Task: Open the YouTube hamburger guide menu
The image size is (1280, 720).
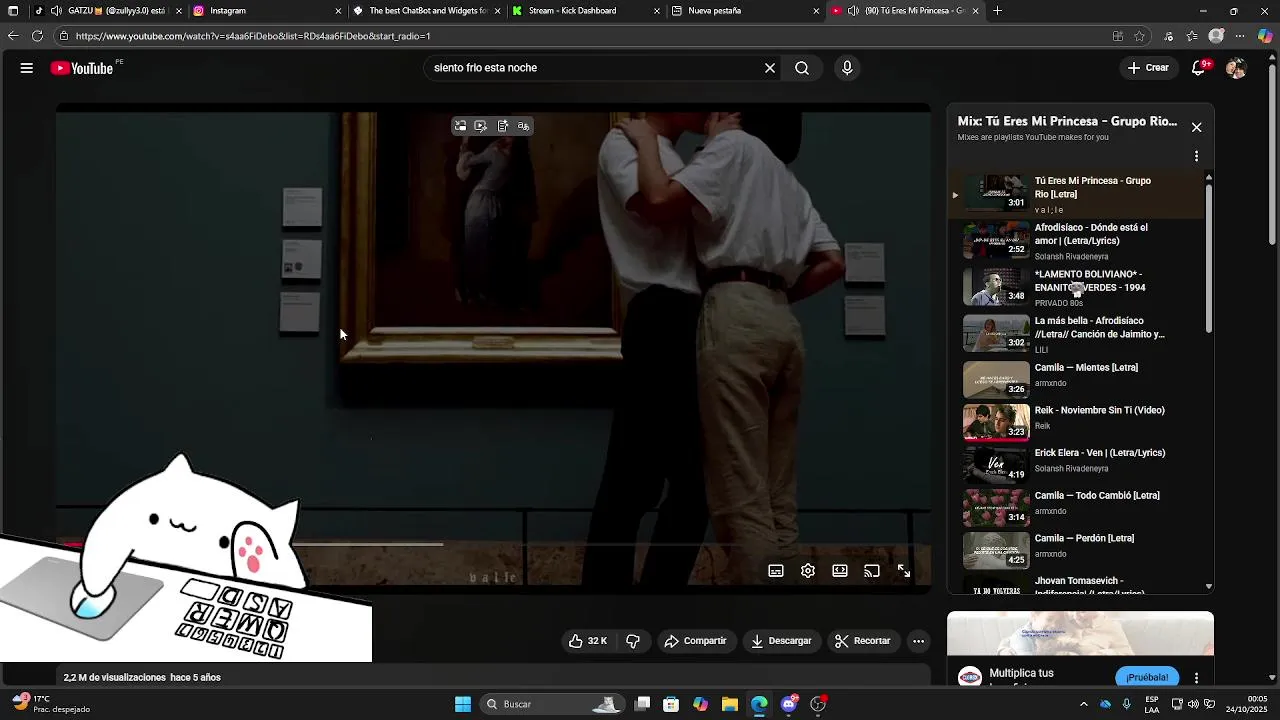Action: pos(27,68)
